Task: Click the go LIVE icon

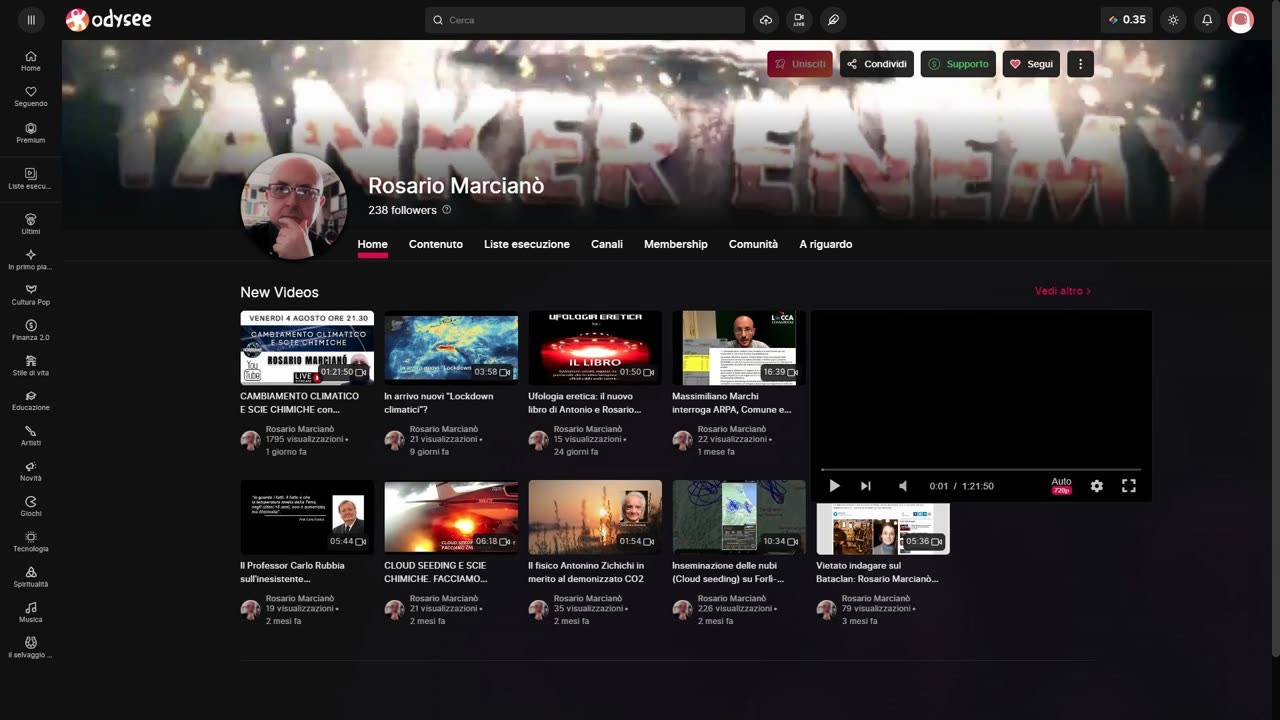Action: point(799,20)
